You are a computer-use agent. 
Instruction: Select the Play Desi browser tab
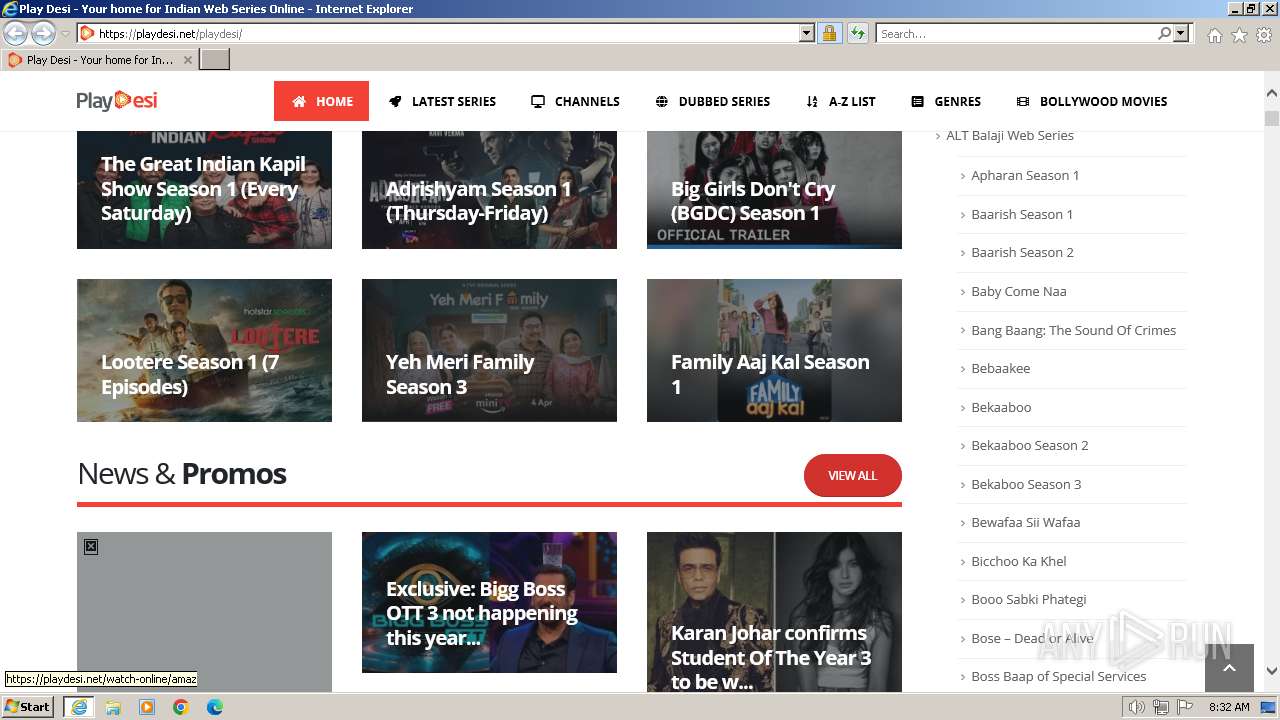[99, 60]
